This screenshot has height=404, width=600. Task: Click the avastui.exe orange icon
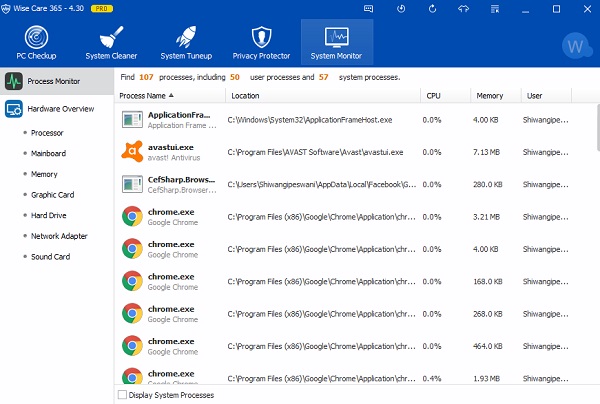(132, 152)
